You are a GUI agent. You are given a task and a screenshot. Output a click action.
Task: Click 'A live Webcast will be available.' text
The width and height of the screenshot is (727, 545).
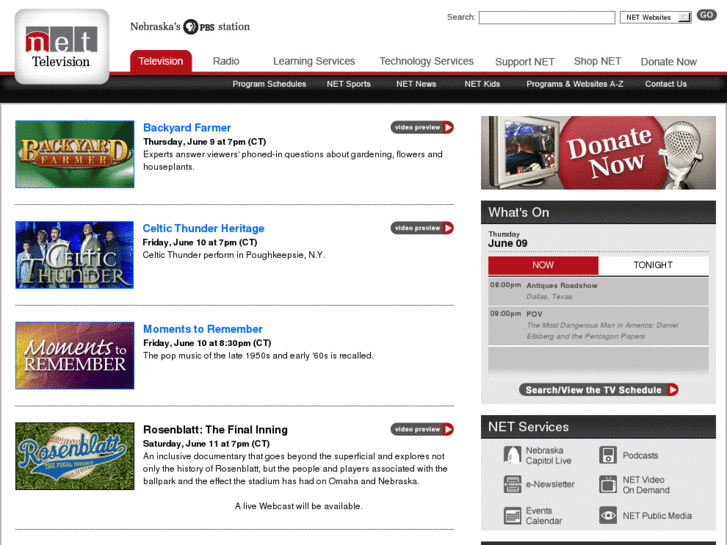pos(299,506)
